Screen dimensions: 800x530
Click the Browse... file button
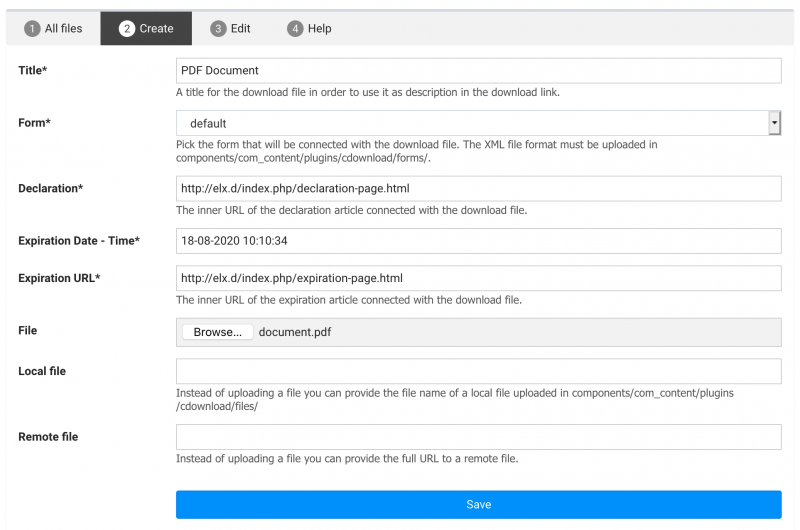[x=217, y=332]
